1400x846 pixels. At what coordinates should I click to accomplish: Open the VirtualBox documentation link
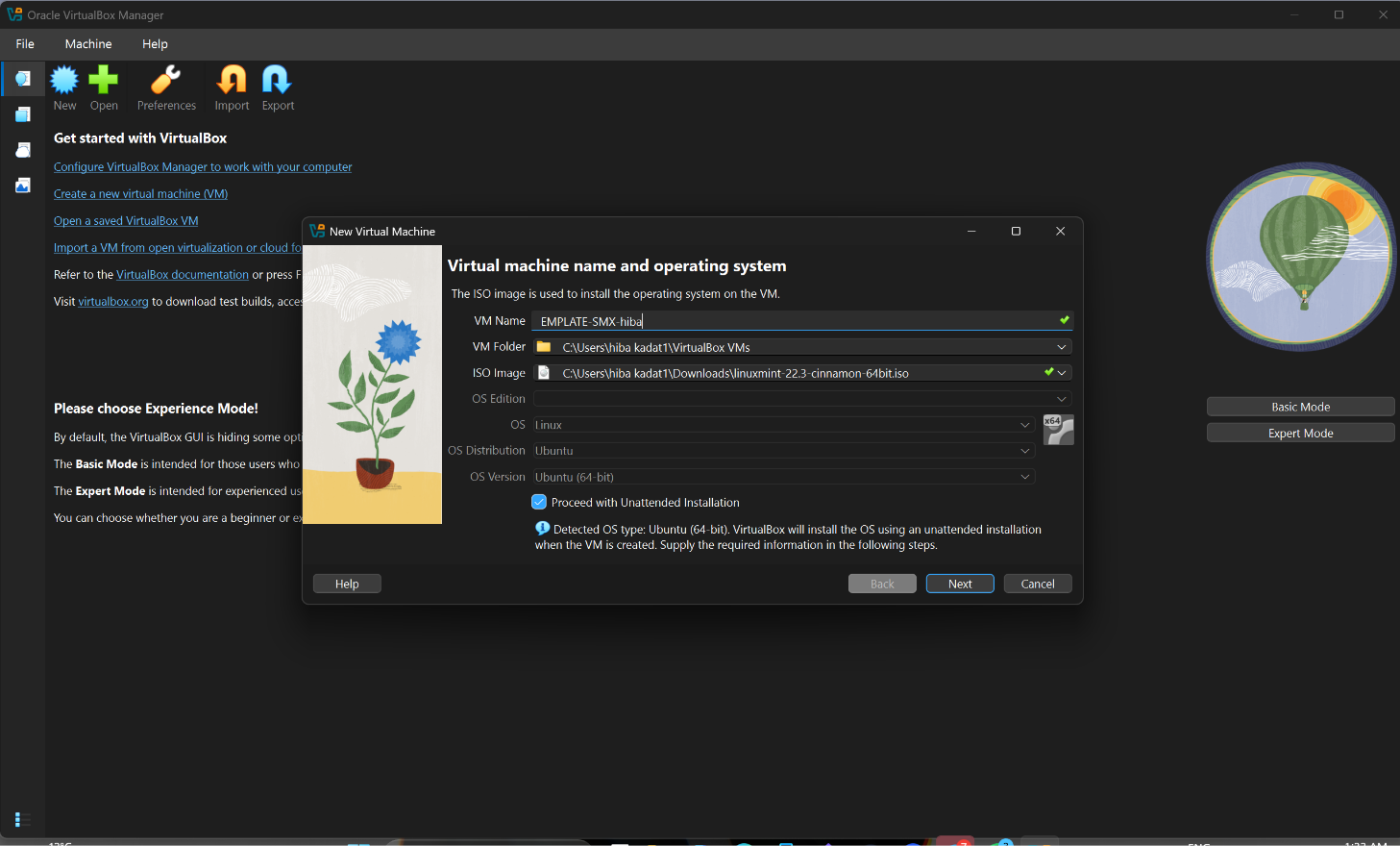183,275
